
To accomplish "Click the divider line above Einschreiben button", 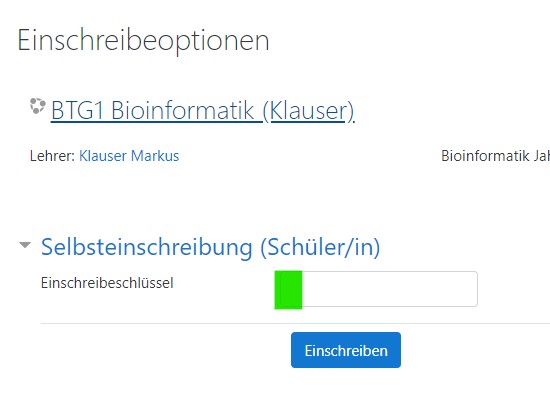I will click(295, 323).
